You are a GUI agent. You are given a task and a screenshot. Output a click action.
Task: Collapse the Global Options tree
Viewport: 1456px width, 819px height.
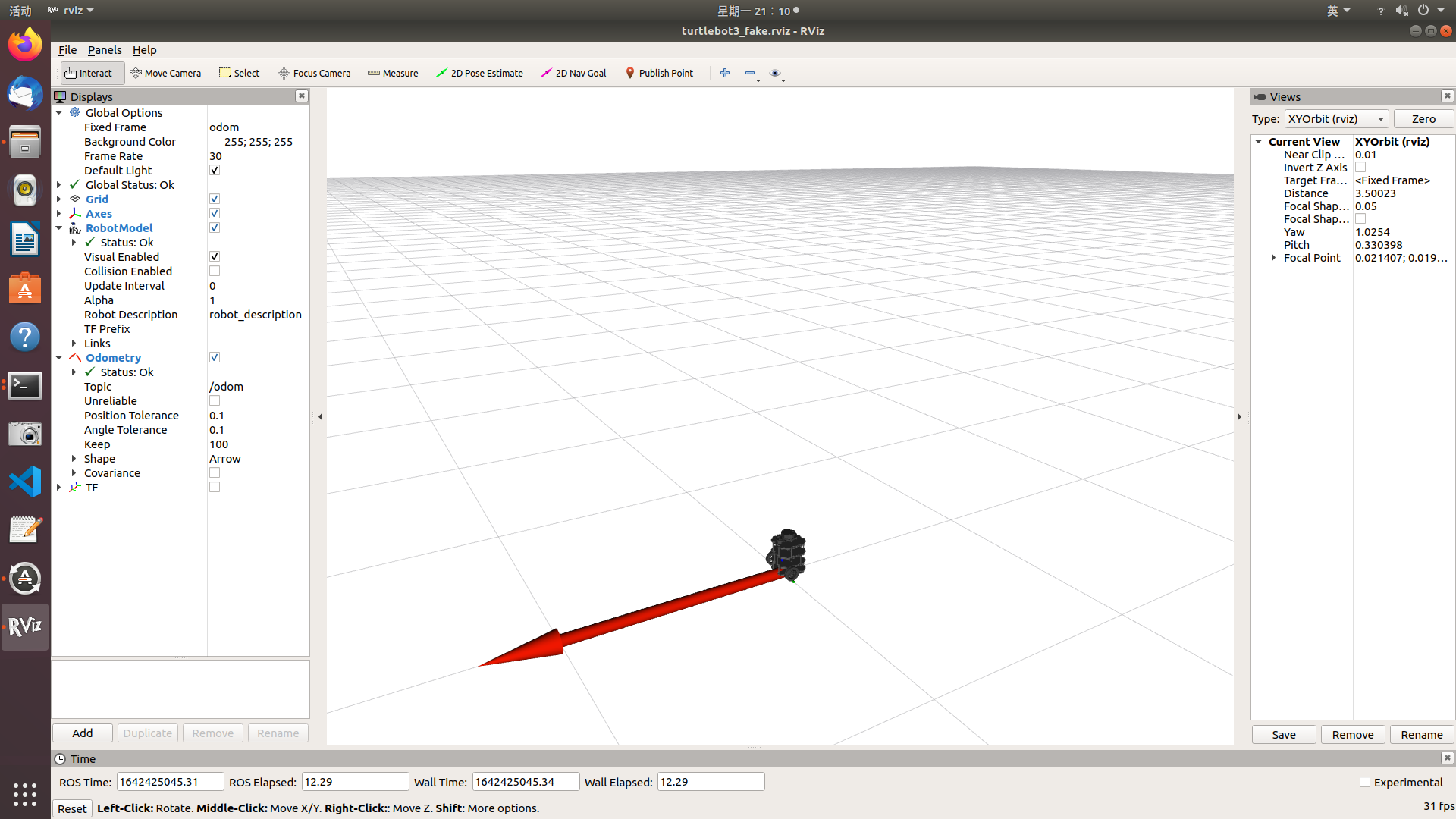coord(59,112)
